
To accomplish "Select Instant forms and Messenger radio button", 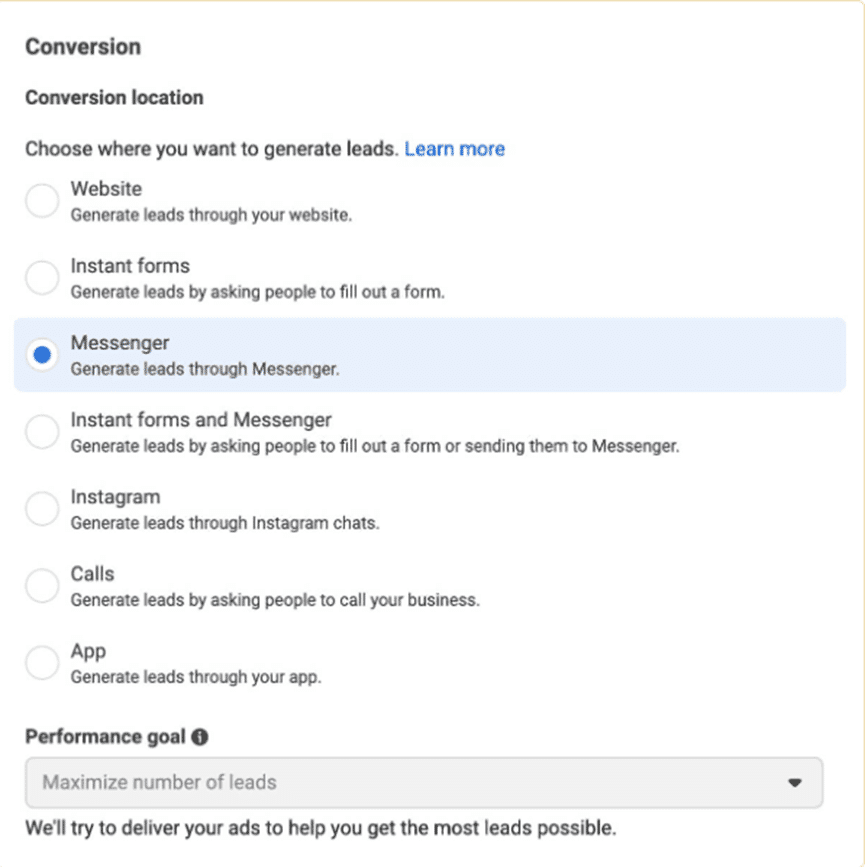I will click(x=42, y=431).
